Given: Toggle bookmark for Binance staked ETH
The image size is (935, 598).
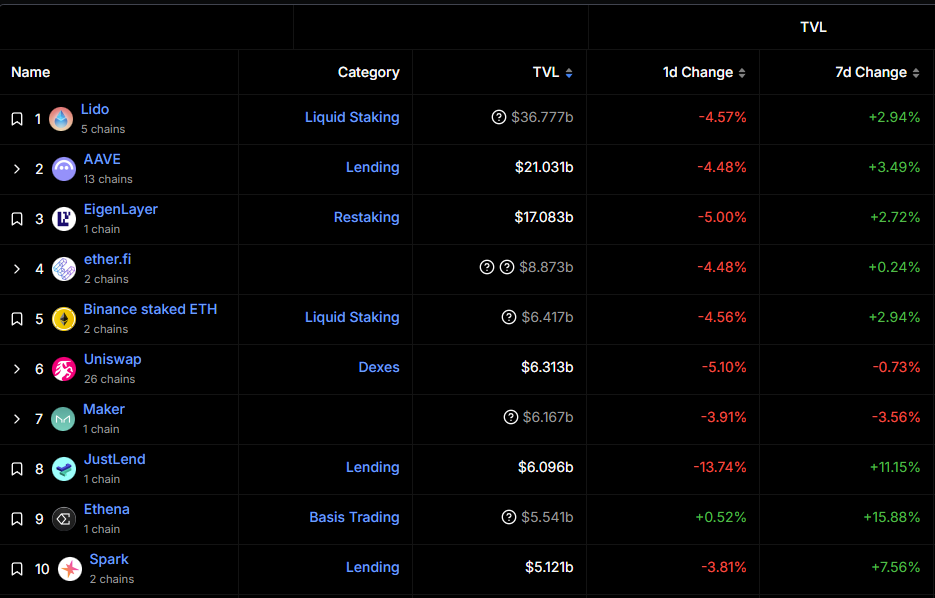Looking at the screenshot, I should pyautogui.click(x=17, y=319).
